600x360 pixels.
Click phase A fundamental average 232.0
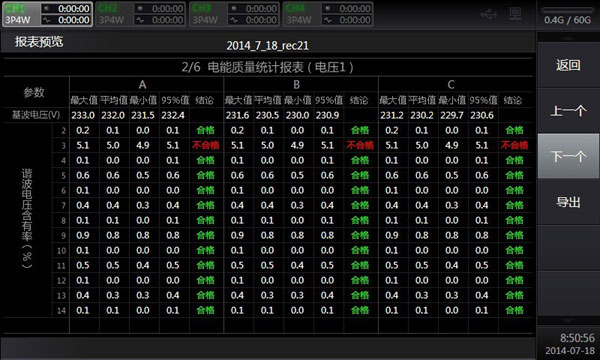pyautogui.click(x=113, y=115)
